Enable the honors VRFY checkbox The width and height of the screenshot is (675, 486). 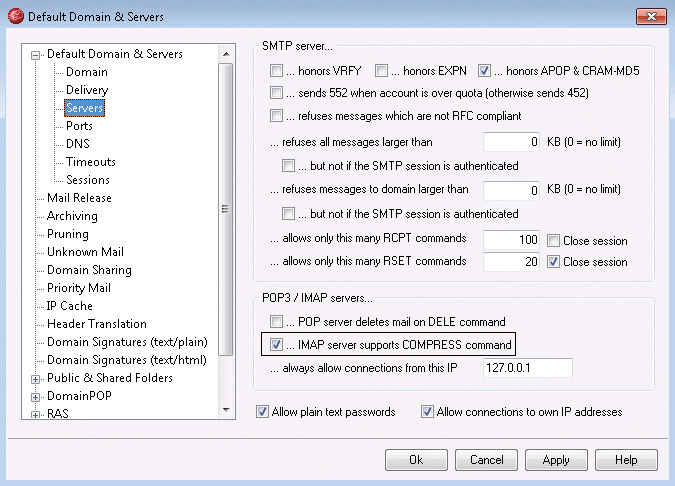tap(276, 70)
